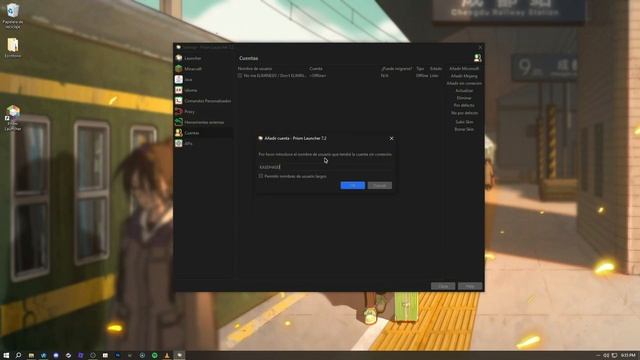The width and height of the screenshot is (640, 360).
Task: Select Prism Launcher shortcut on desktop
Action: (13, 118)
